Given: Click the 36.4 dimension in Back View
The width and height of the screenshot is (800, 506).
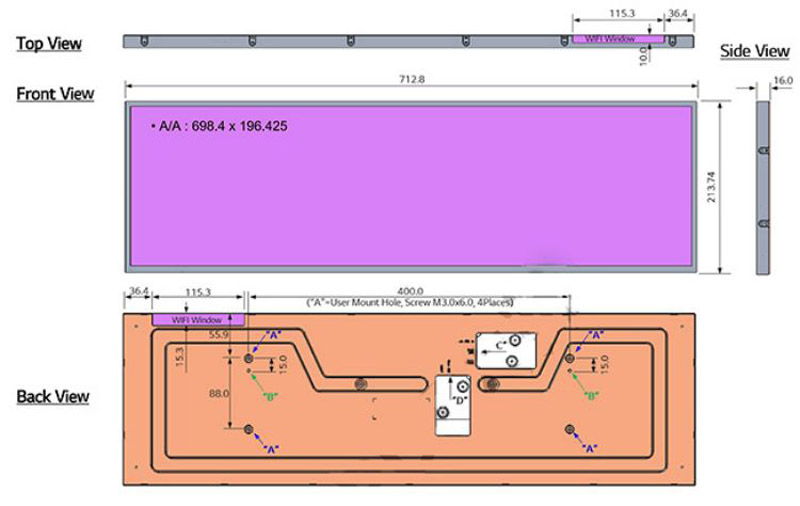Looking at the screenshot, I should pos(138,291).
